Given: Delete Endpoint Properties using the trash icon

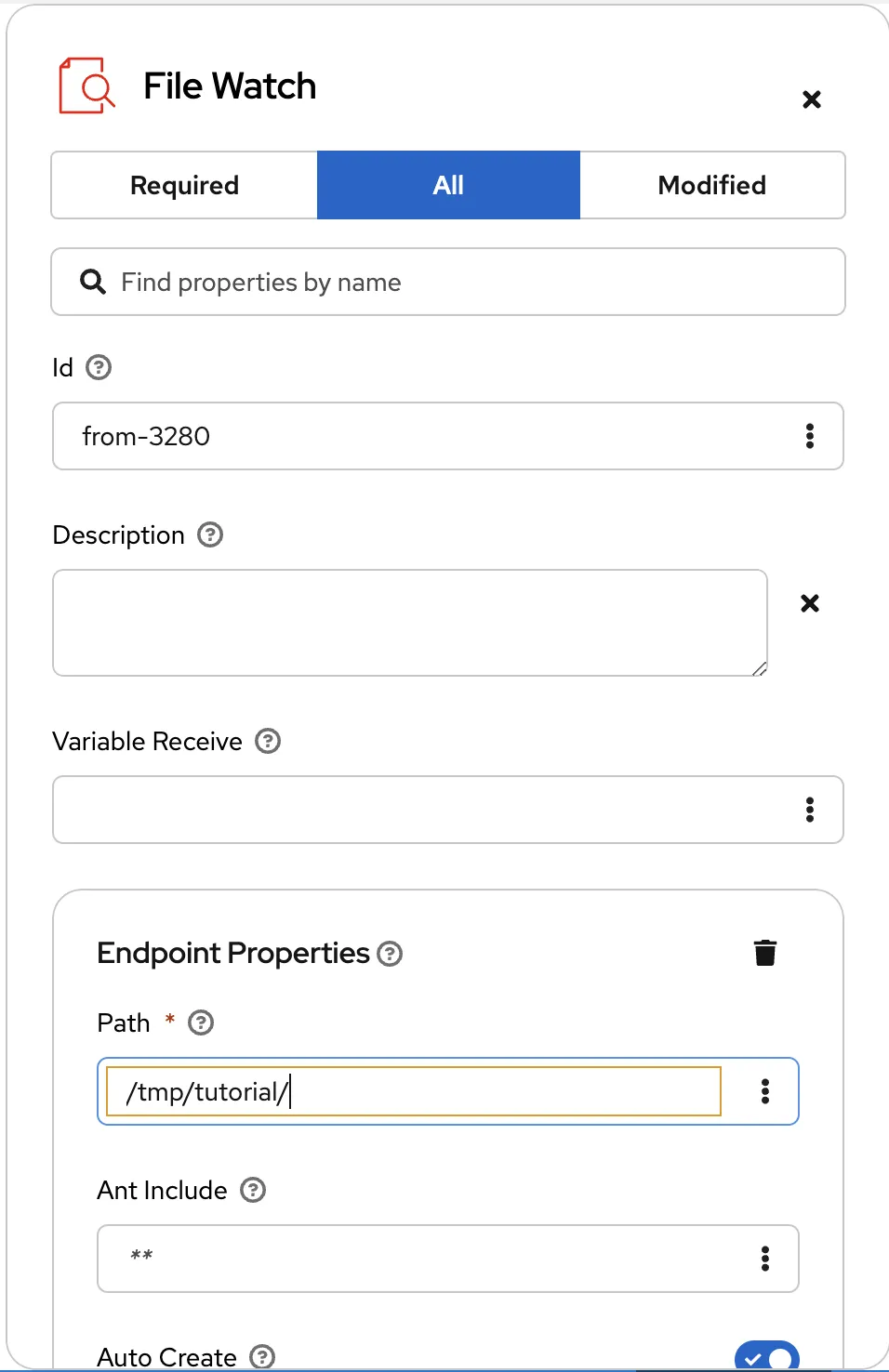Looking at the screenshot, I should pos(764,952).
